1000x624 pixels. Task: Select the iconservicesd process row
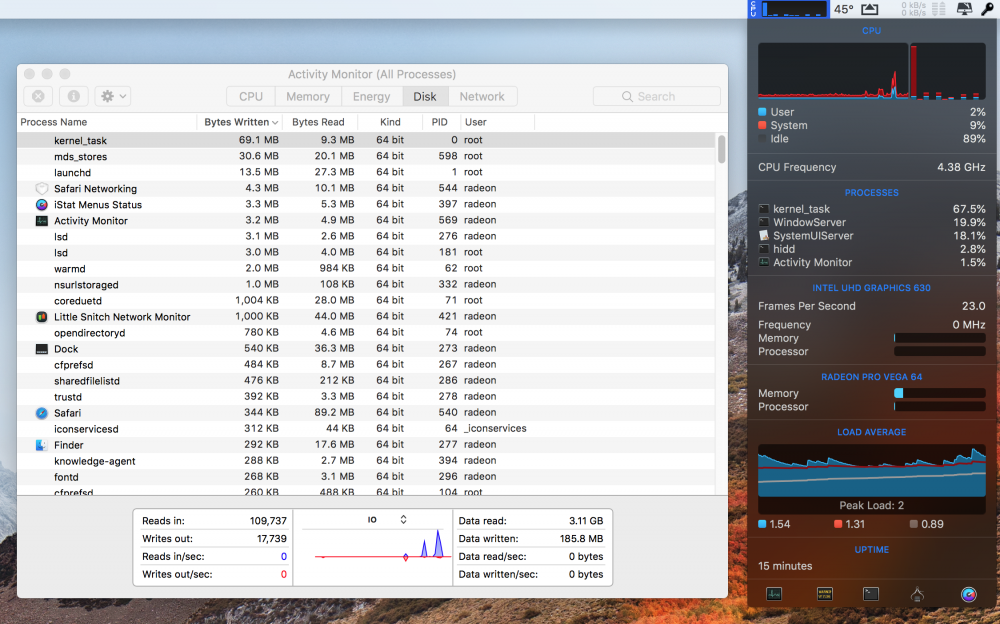pyautogui.click(x=367, y=429)
